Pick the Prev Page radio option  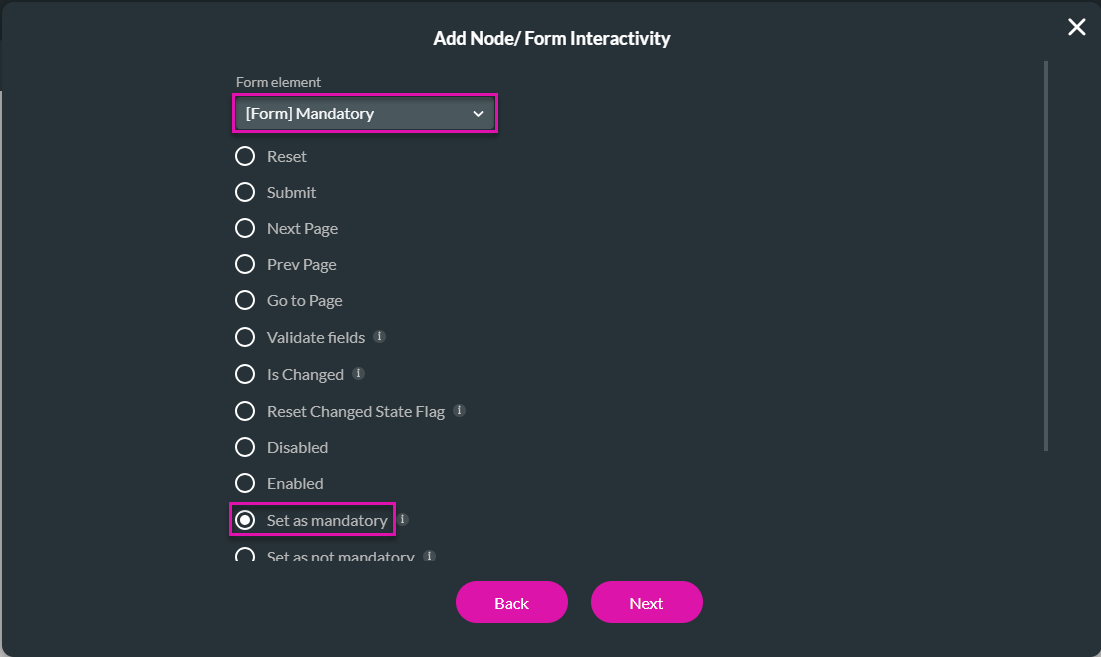tap(244, 265)
